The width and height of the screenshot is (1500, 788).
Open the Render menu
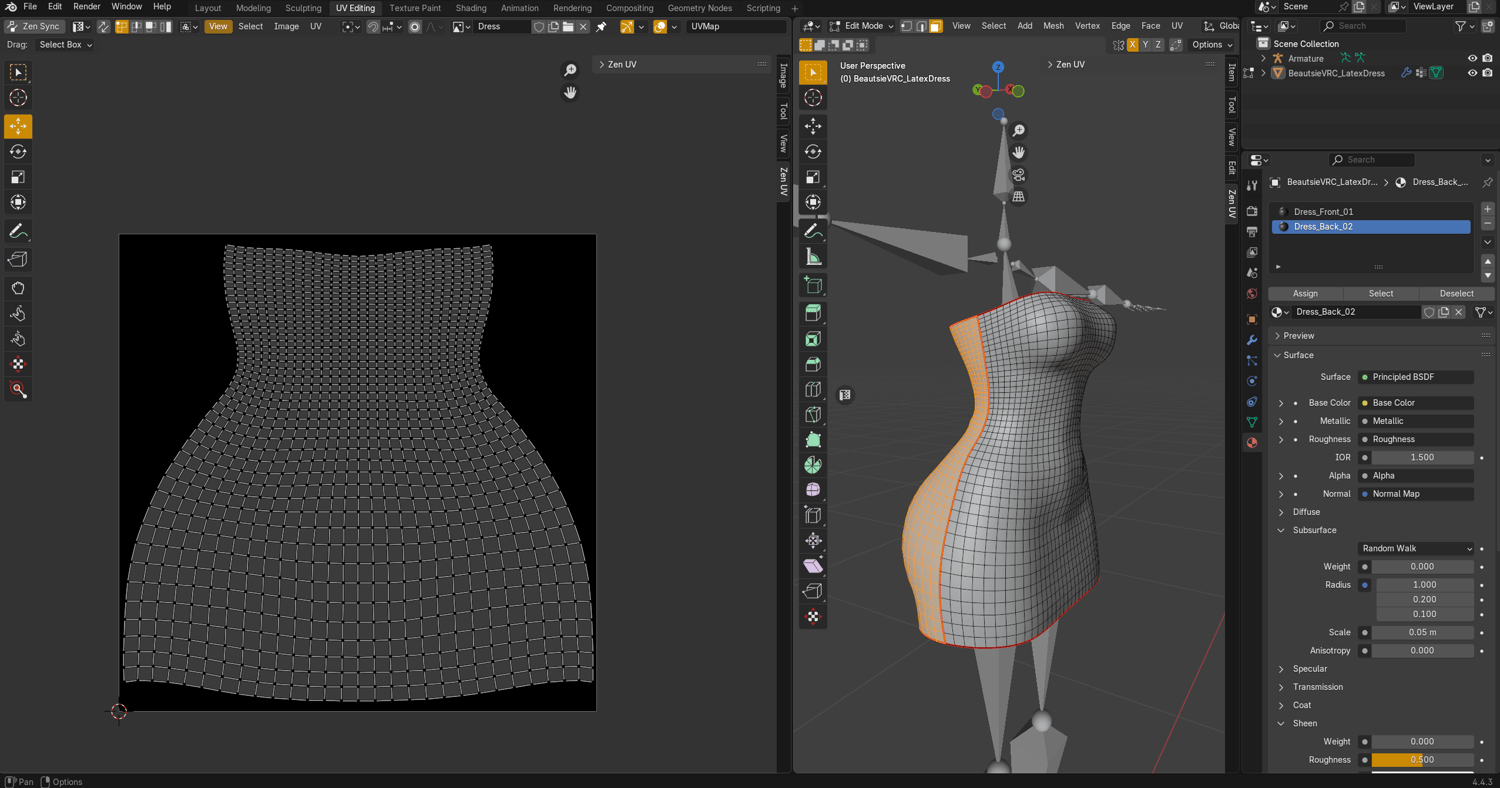point(86,7)
